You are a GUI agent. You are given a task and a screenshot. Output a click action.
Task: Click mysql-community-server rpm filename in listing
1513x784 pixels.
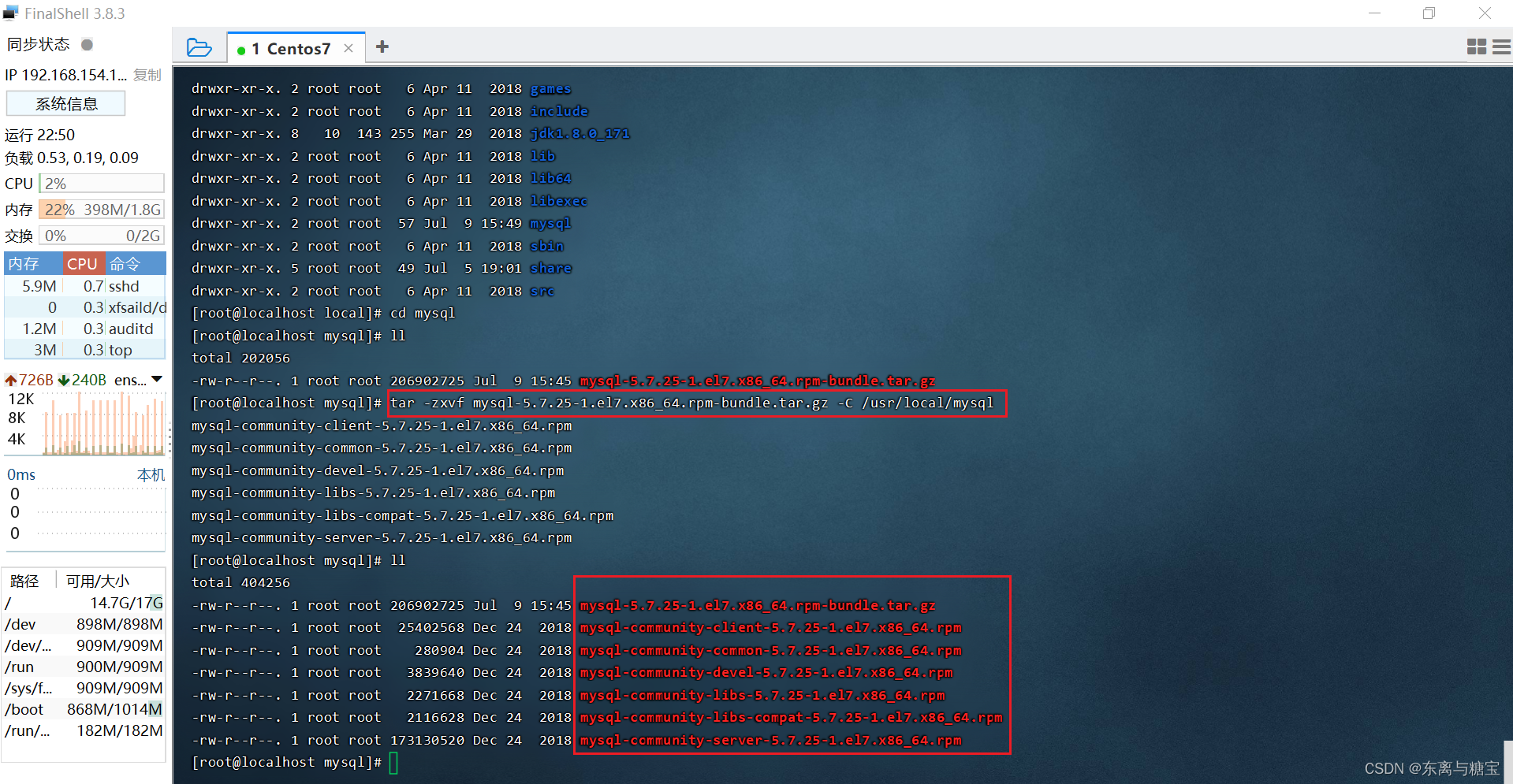(x=770, y=740)
